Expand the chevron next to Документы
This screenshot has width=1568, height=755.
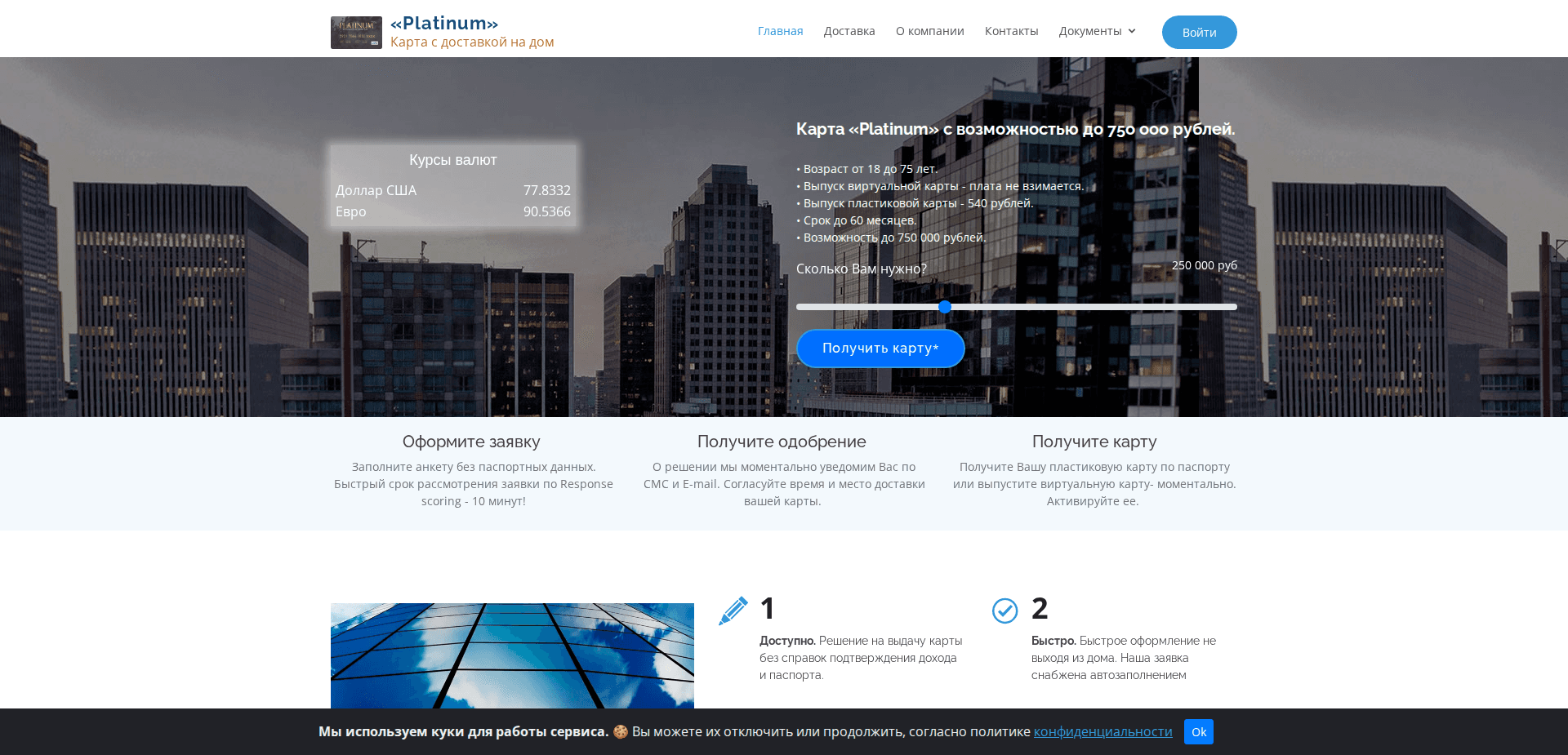click(1133, 31)
